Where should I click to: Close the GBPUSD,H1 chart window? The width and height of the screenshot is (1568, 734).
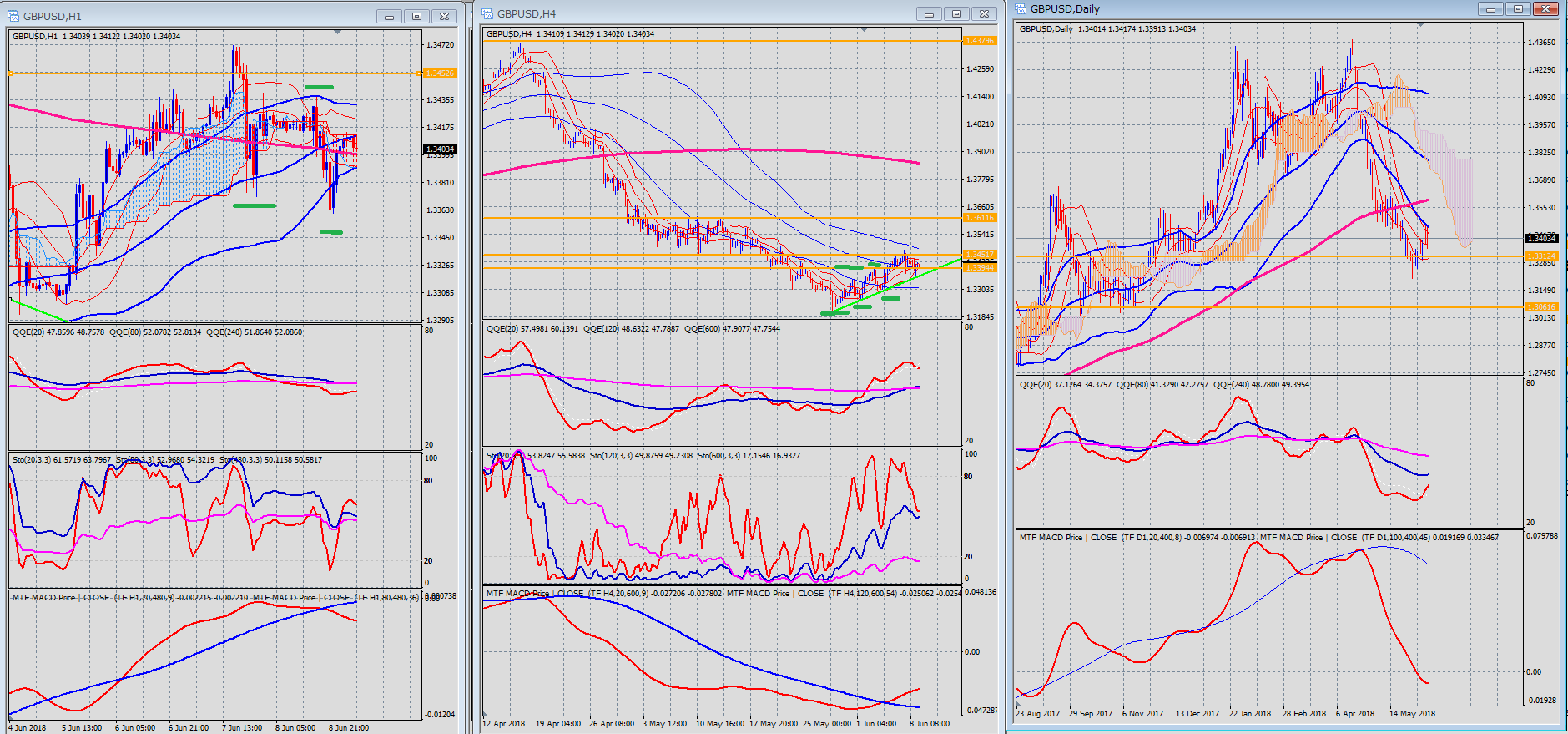445,16
